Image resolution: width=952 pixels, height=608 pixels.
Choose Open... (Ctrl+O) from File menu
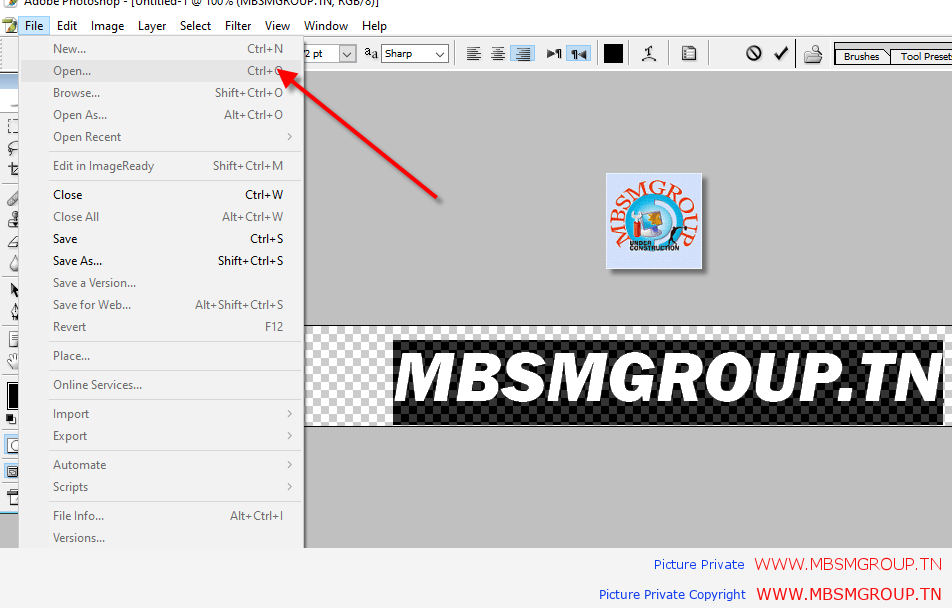coord(161,70)
